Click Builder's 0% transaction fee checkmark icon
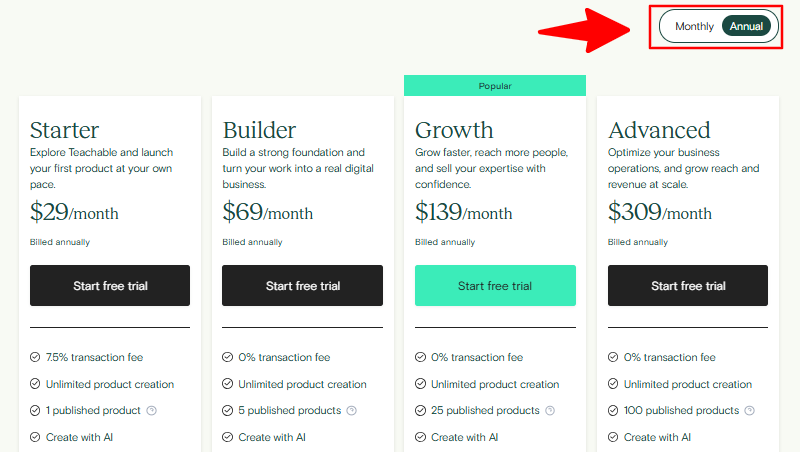800x452 pixels. [x=228, y=357]
